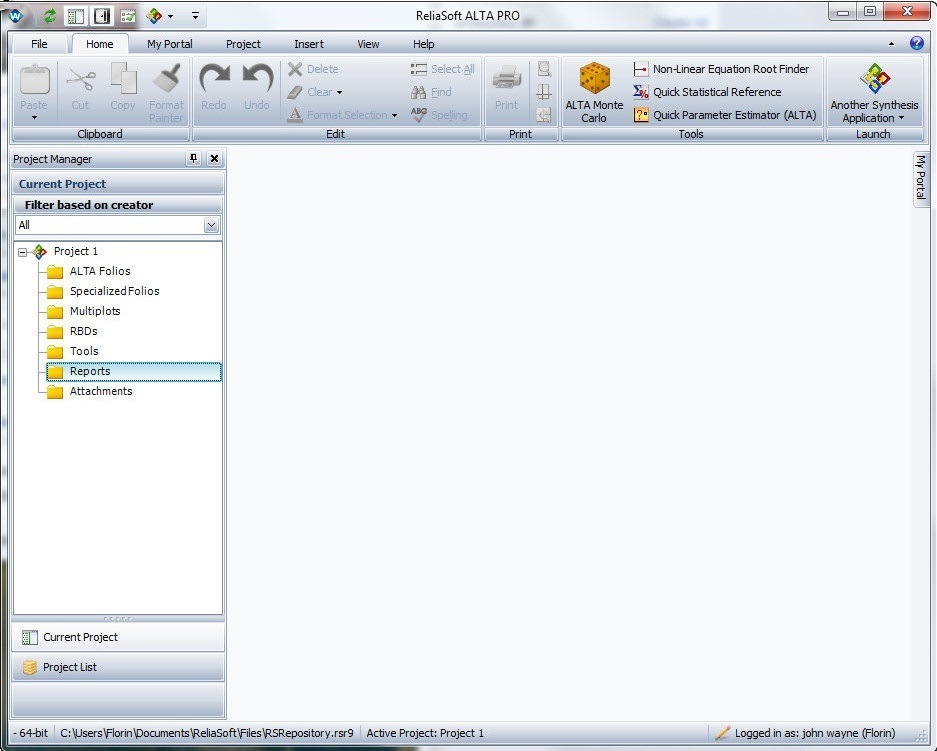Click the Find binoculars icon
The image size is (937, 751).
coord(418,92)
